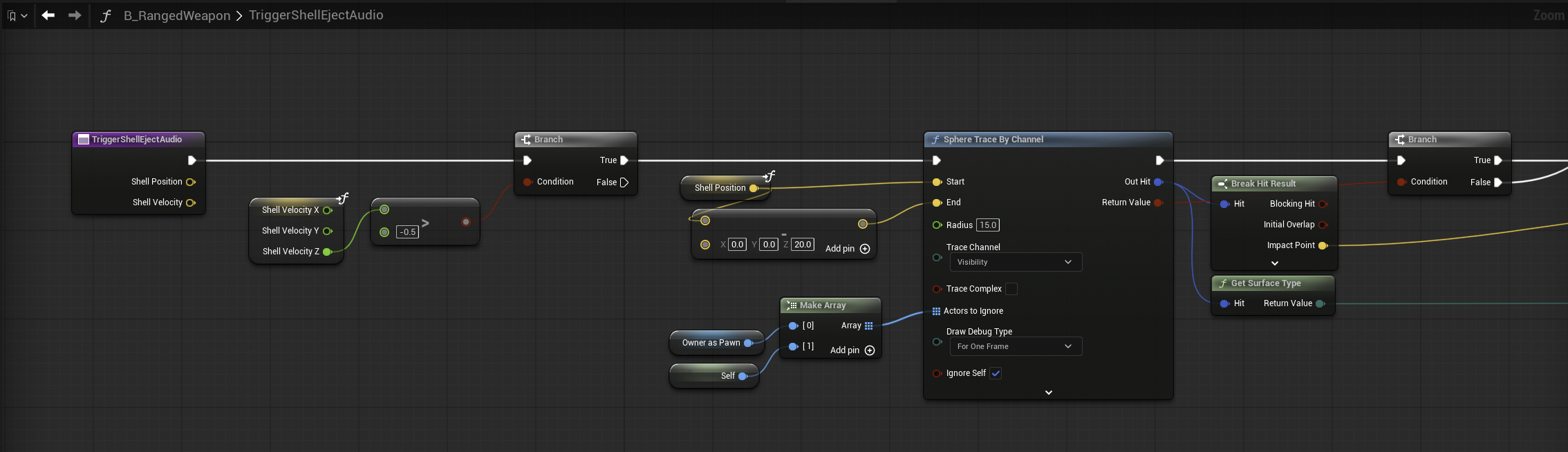Click Self reference node pin
The width and height of the screenshot is (1568, 452).
743,376
